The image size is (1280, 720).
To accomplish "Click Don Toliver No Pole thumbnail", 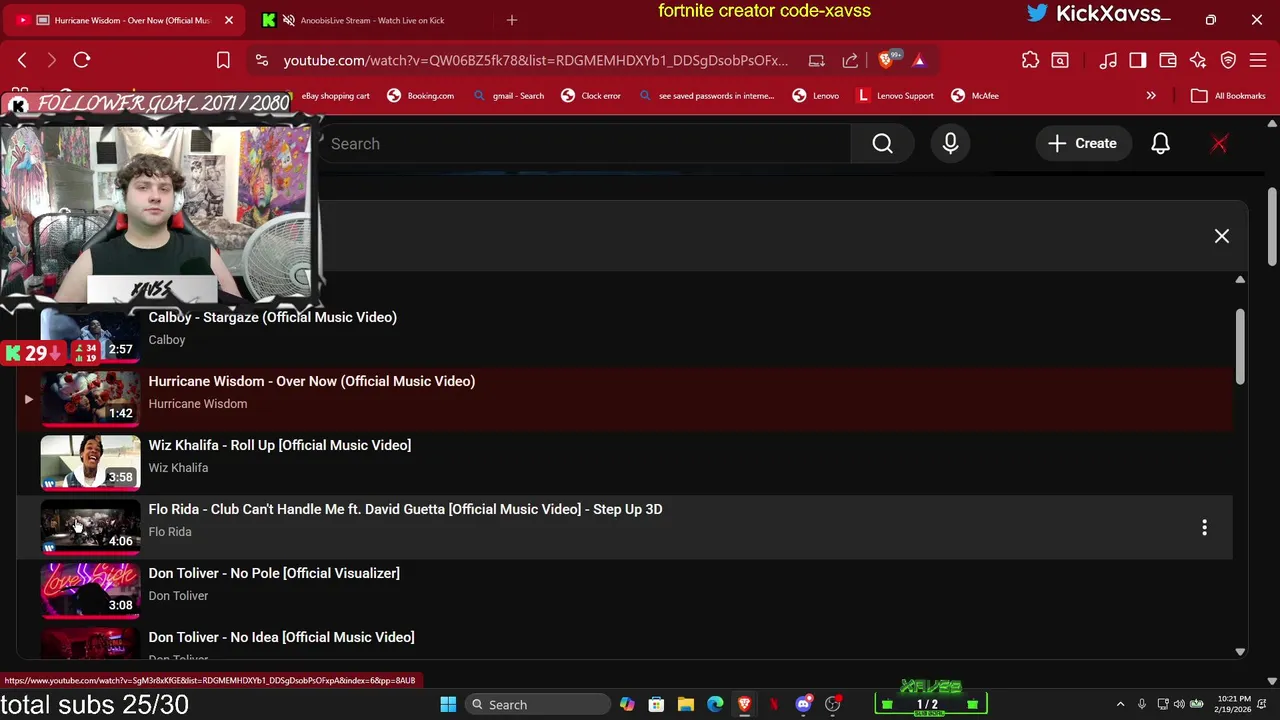I will point(90,590).
